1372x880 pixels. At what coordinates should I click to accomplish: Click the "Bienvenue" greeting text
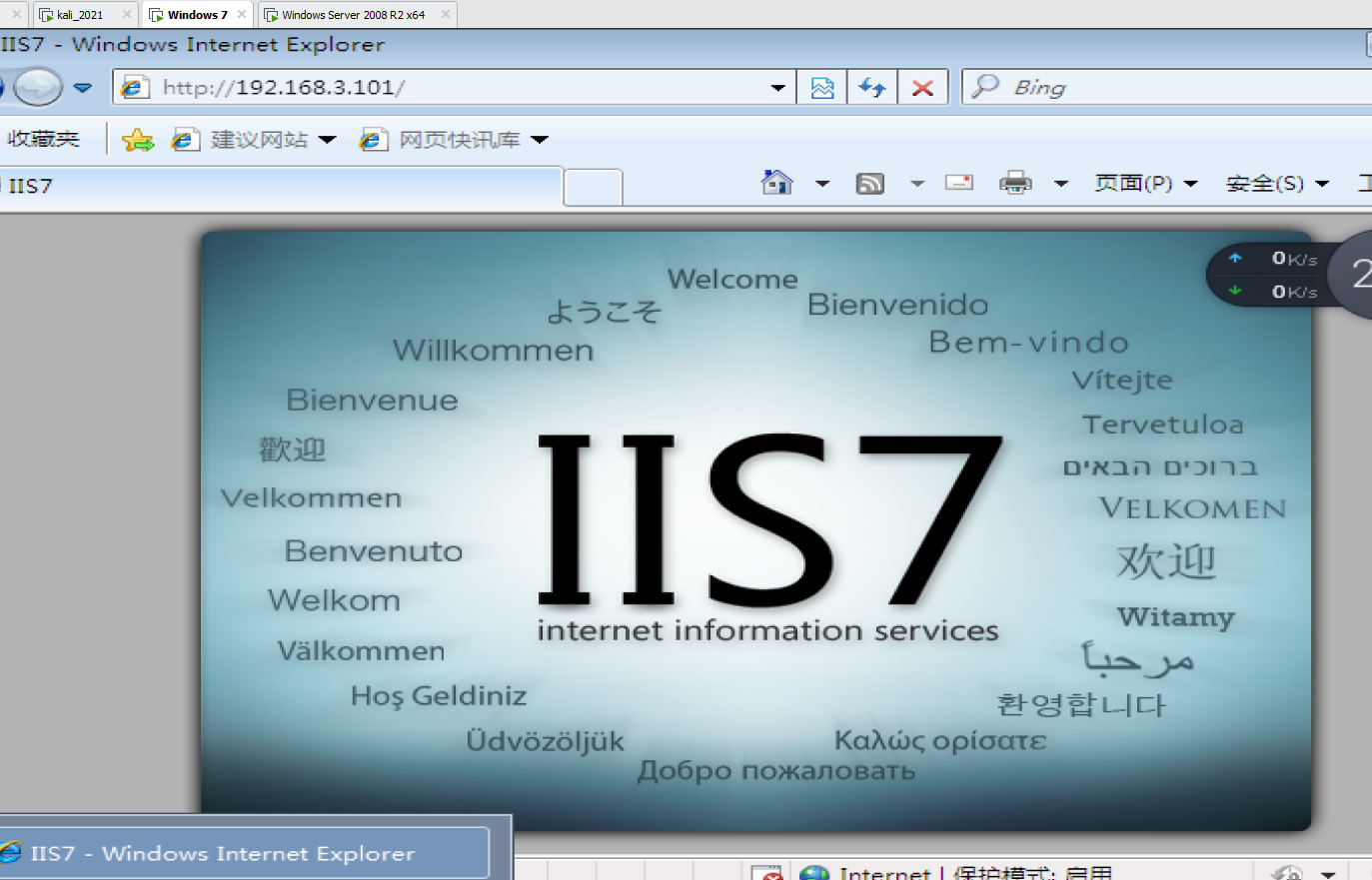coord(372,401)
